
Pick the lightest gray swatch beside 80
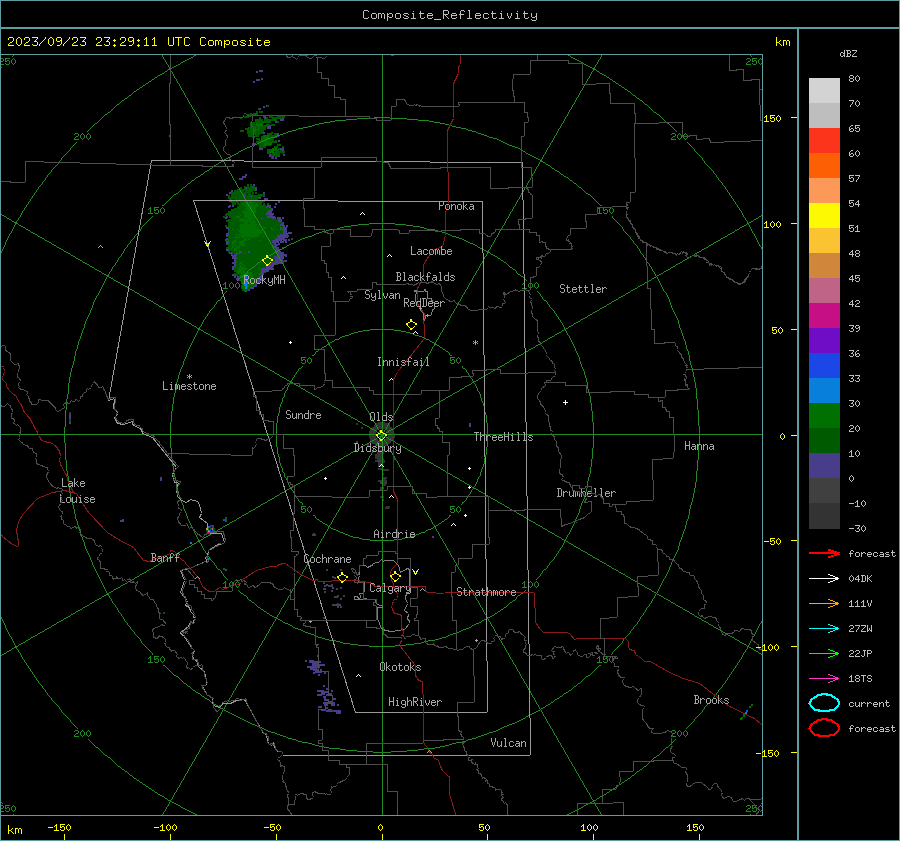tap(824, 90)
